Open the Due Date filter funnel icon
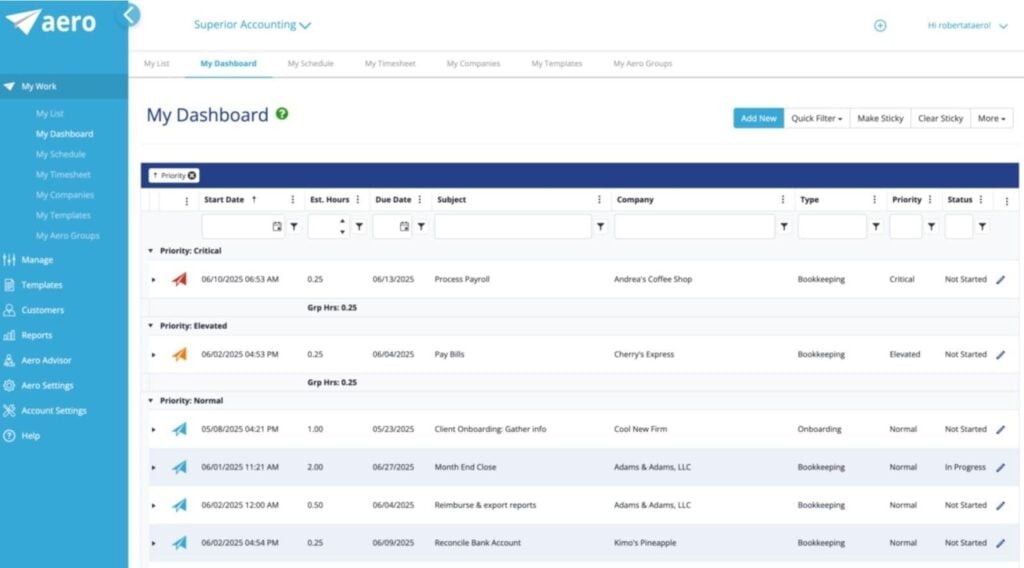Screen dimensions: 1024x568 pos(421,227)
